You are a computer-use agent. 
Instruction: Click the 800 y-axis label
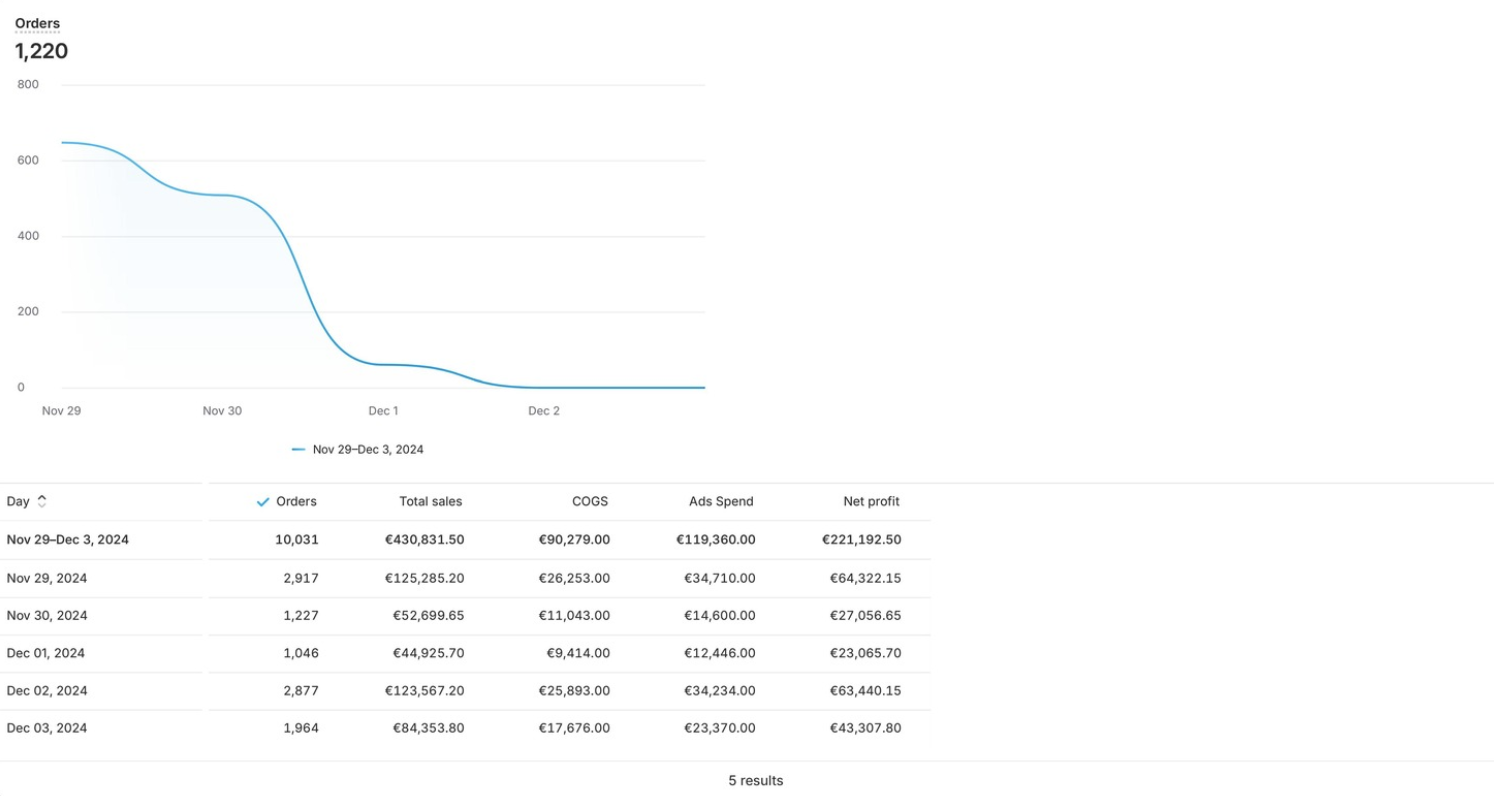point(28,85)
